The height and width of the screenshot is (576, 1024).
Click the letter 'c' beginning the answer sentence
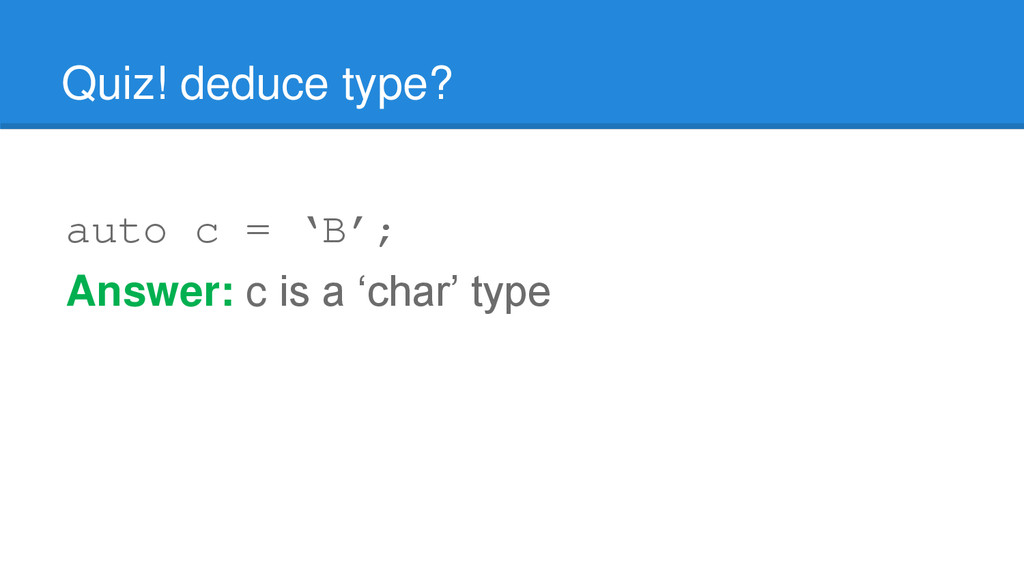(256, 294)
